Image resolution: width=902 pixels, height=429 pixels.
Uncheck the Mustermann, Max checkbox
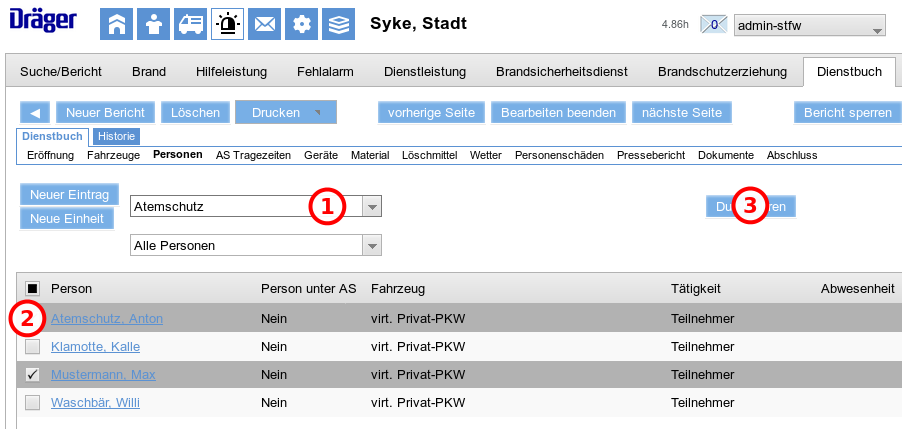point(33,375)
